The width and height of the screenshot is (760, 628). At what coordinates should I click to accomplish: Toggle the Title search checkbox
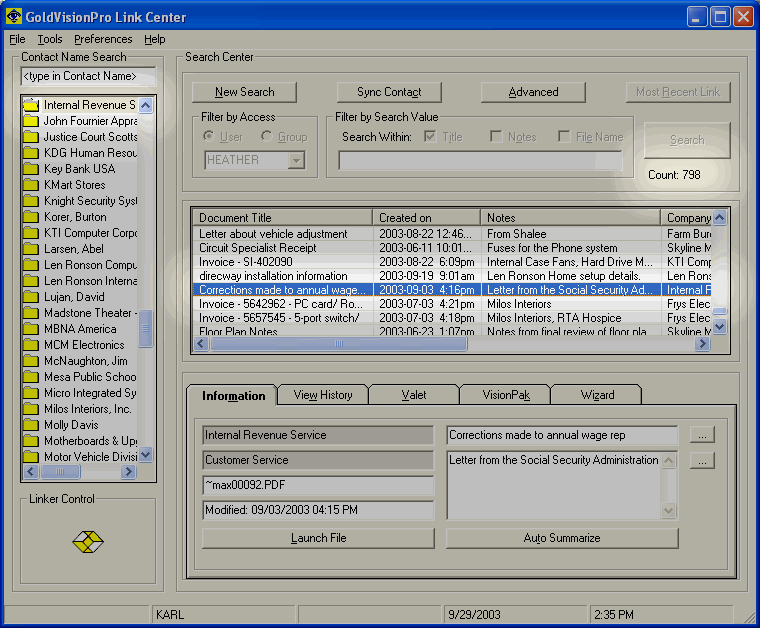pos(430,137)
